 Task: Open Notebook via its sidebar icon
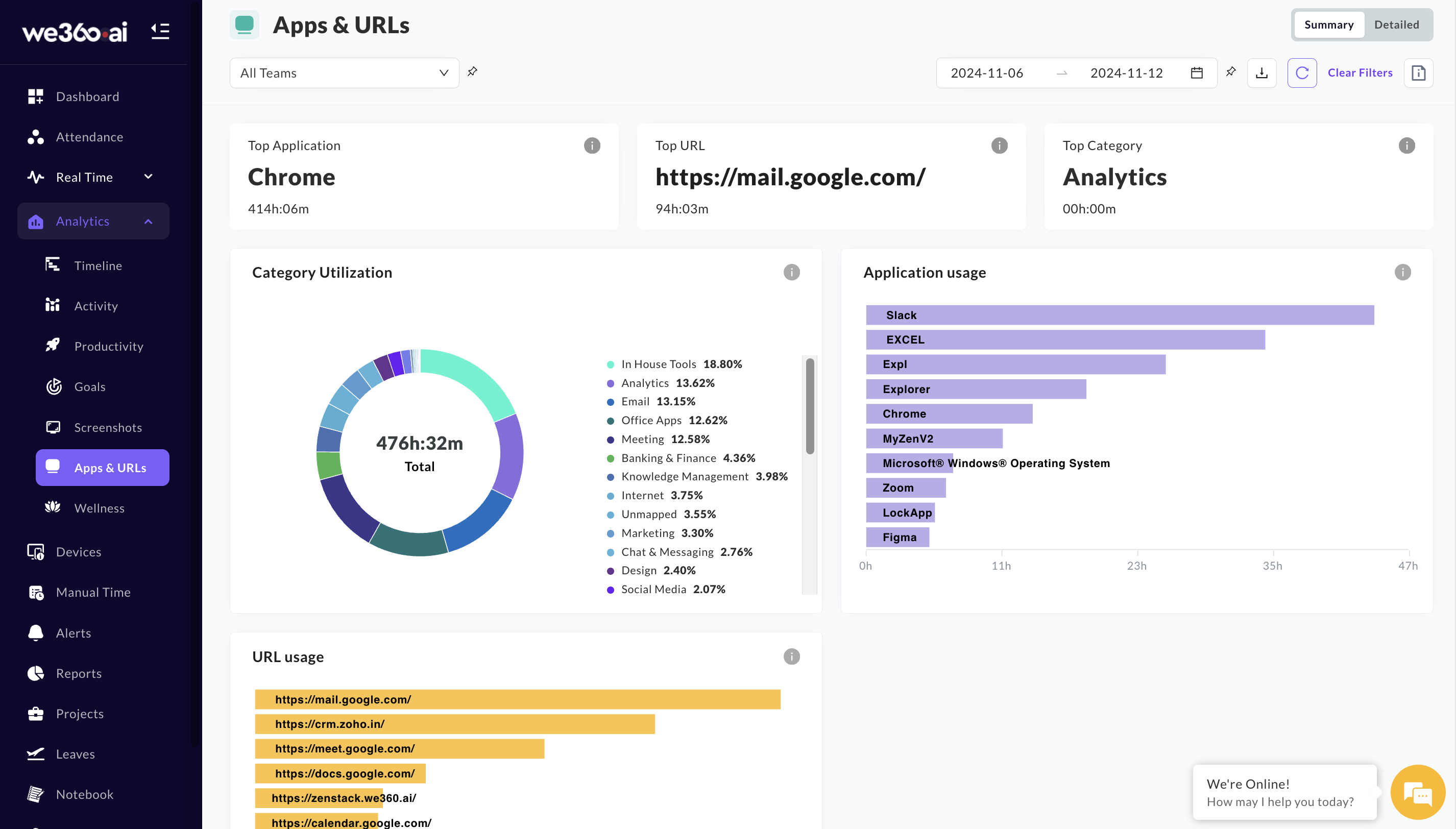(x=35, y=794)
